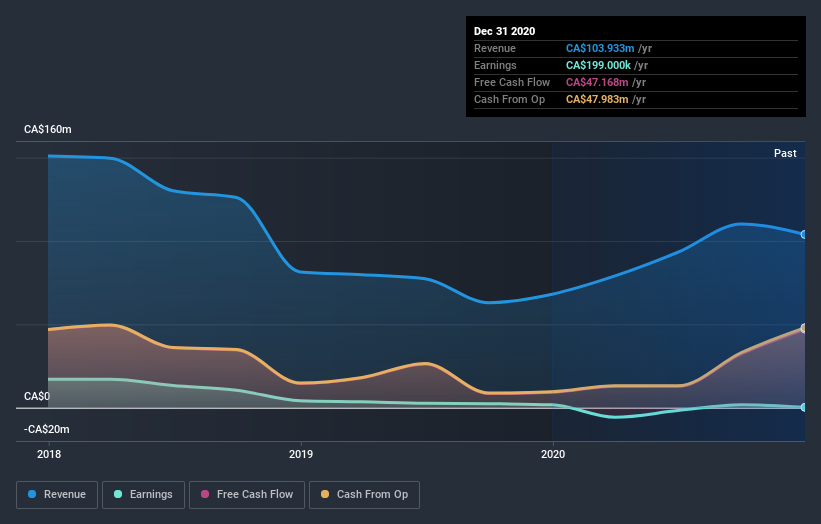Screen dimensions: 821x524
Task: Click the Earnings row label in tooltip
Action: (x=495, y=65)
